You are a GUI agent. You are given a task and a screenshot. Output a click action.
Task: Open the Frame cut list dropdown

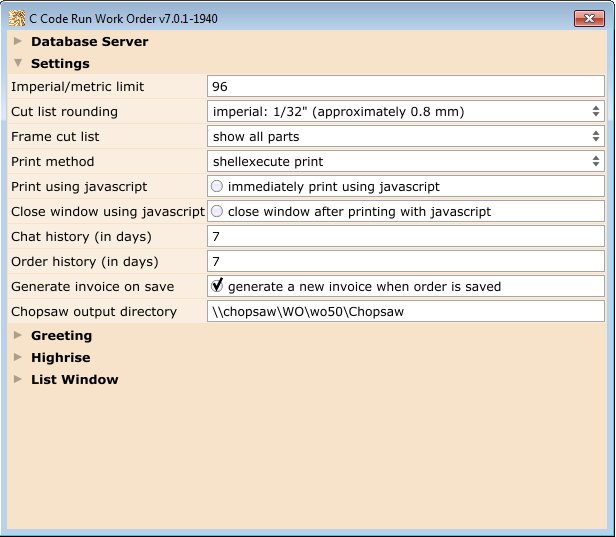pyautogui.click(x=405, y=136)
